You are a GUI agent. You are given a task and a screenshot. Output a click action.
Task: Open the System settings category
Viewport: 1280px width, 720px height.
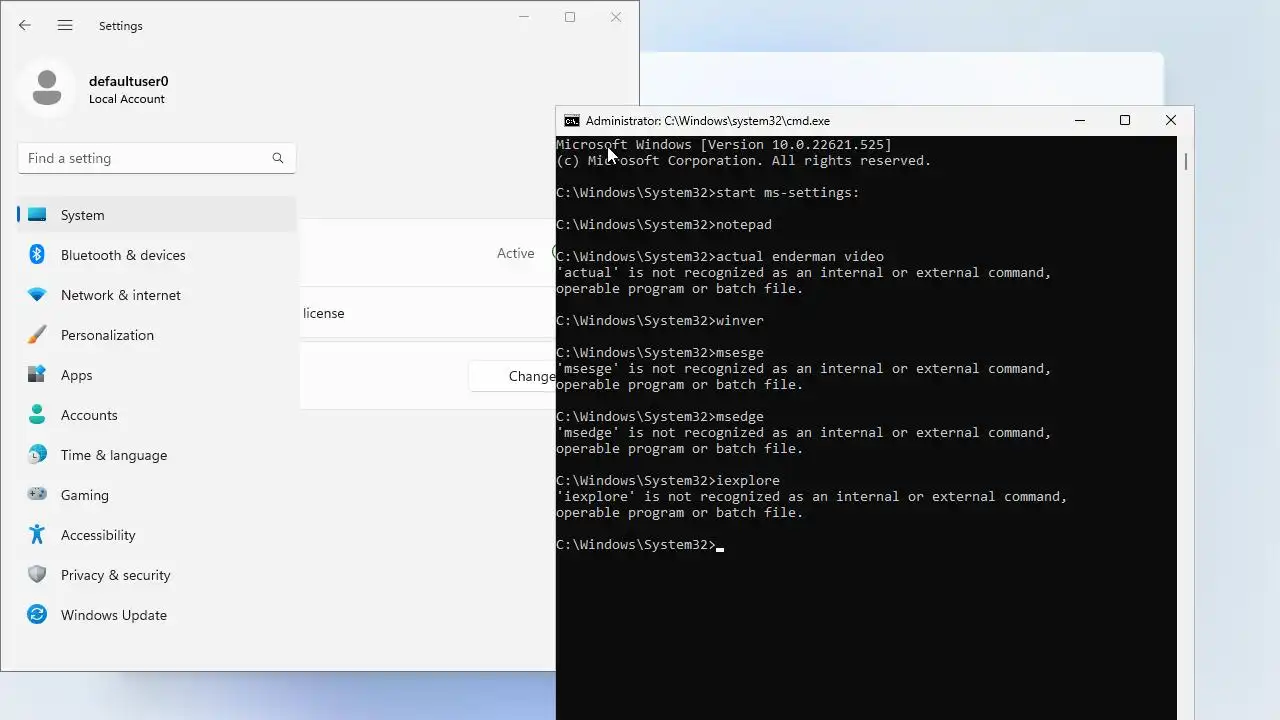tap(157, 214)
